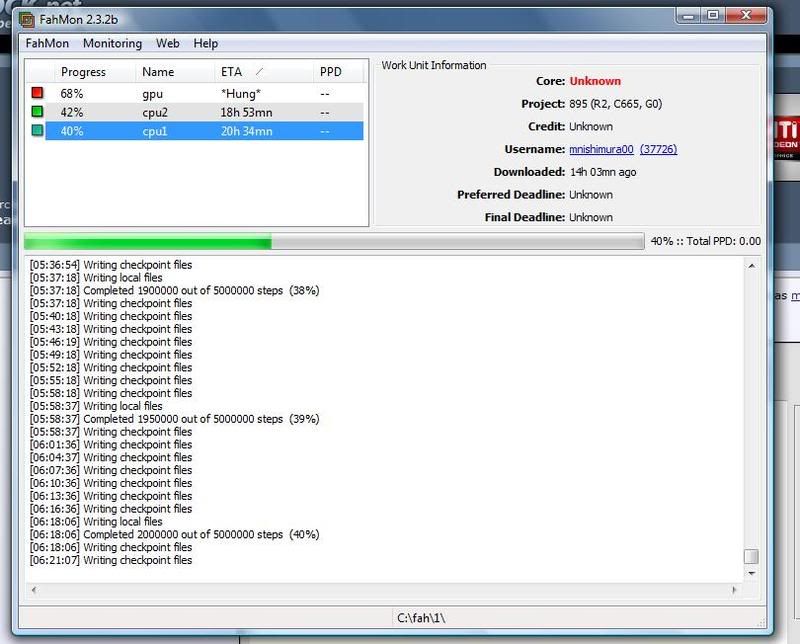Open the Help menu
Screen dimensions: 800x644
[x=206, y=43]
